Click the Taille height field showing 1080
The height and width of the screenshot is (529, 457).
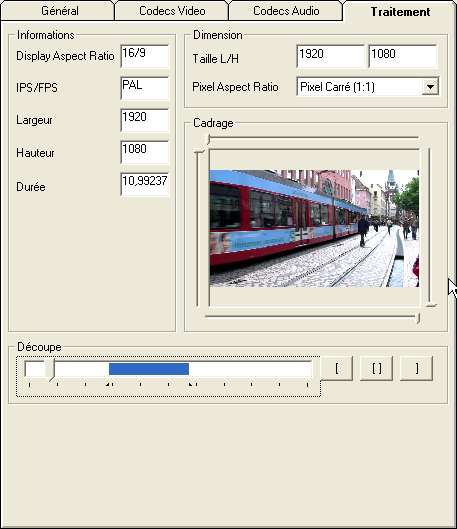[403, 56]
